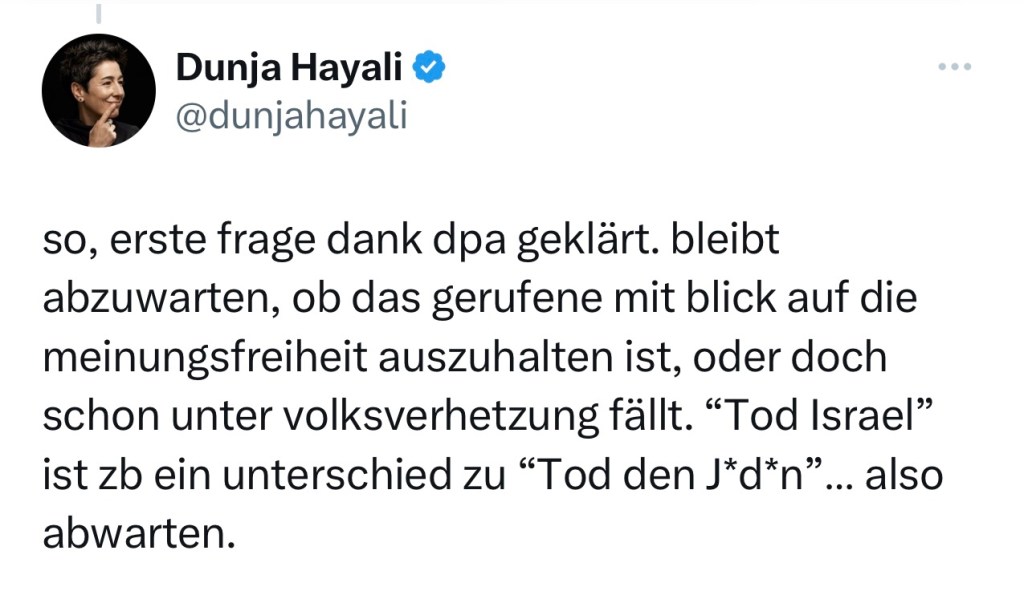Viewport: 1024px width, 591px height.
Task: Click the thread connector line above avatar
Action: coord(99,14)
